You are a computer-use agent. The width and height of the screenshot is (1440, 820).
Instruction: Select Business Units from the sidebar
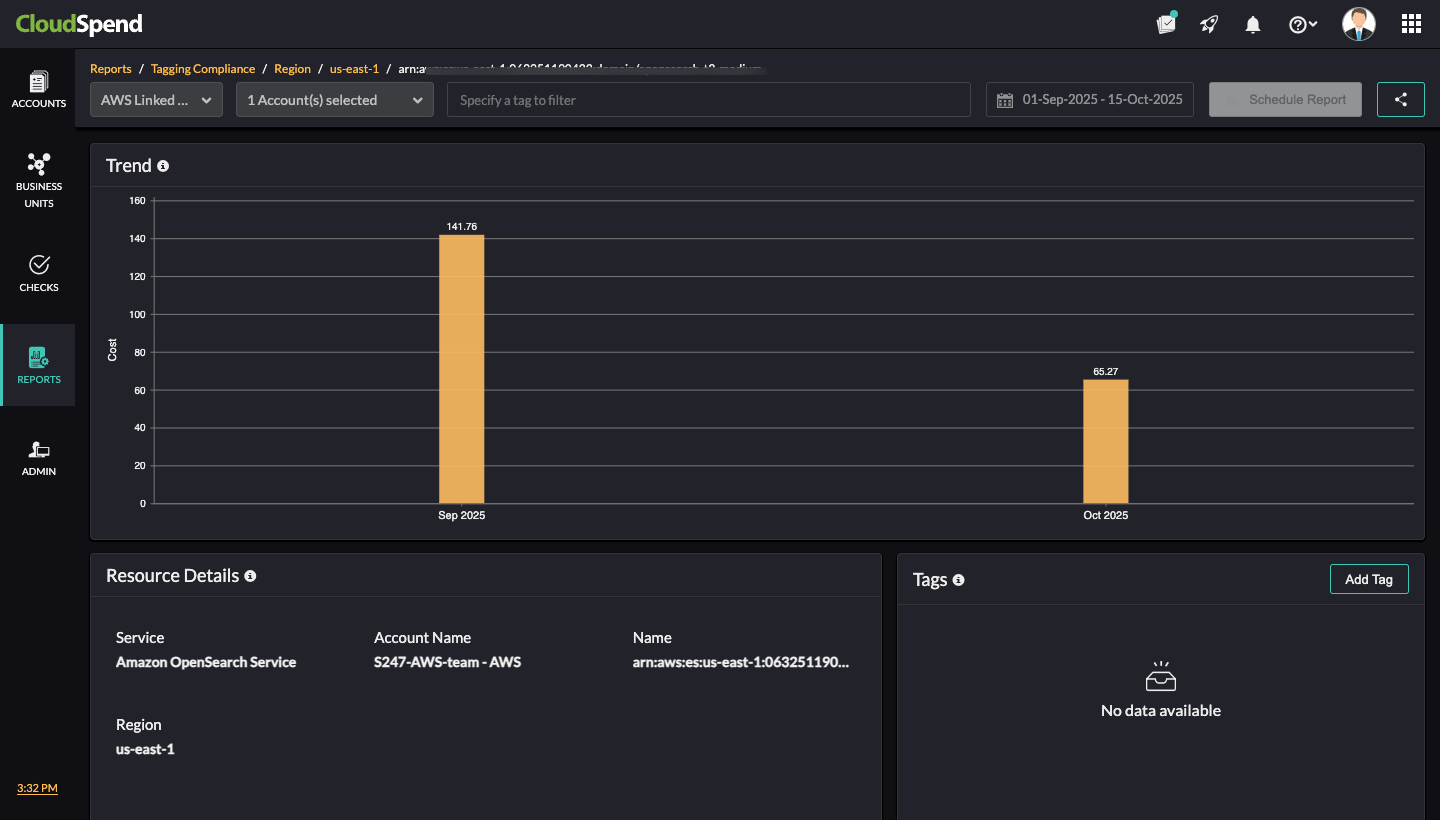click(x=39, y=180)
